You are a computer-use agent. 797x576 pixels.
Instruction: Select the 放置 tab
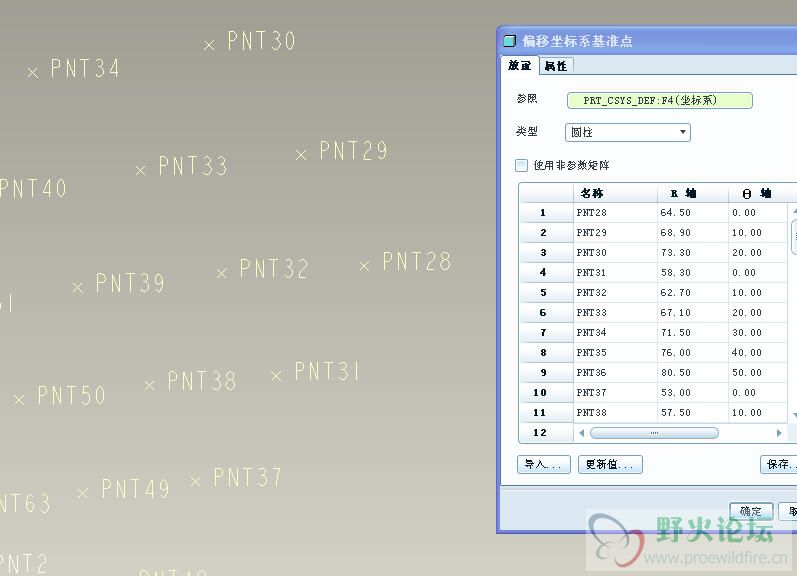coord(519,65)
